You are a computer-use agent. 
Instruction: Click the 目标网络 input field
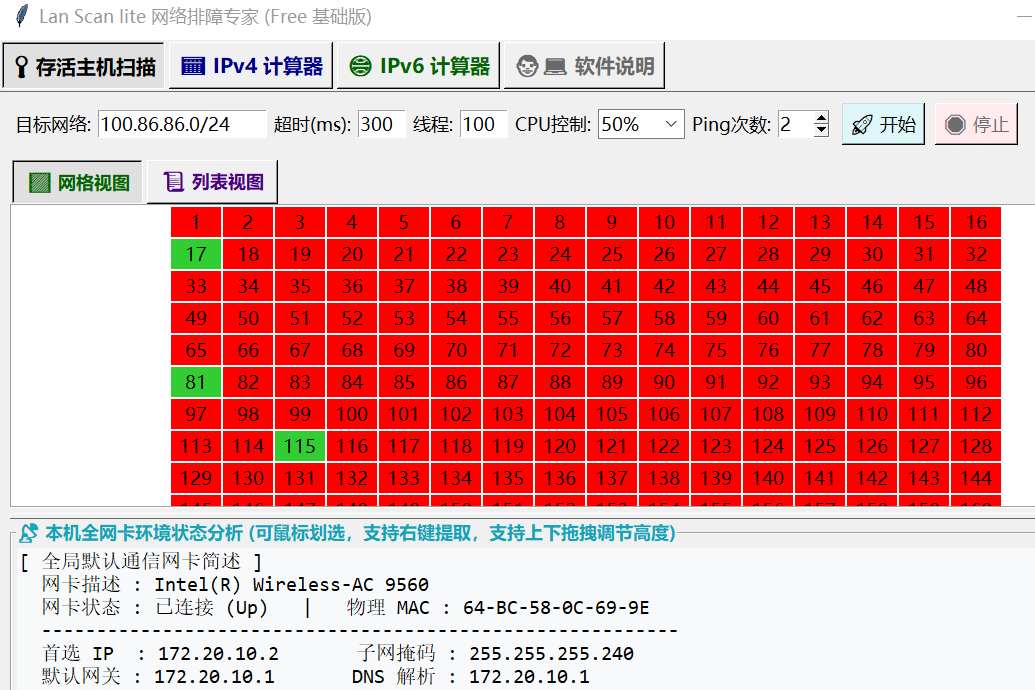182,124
